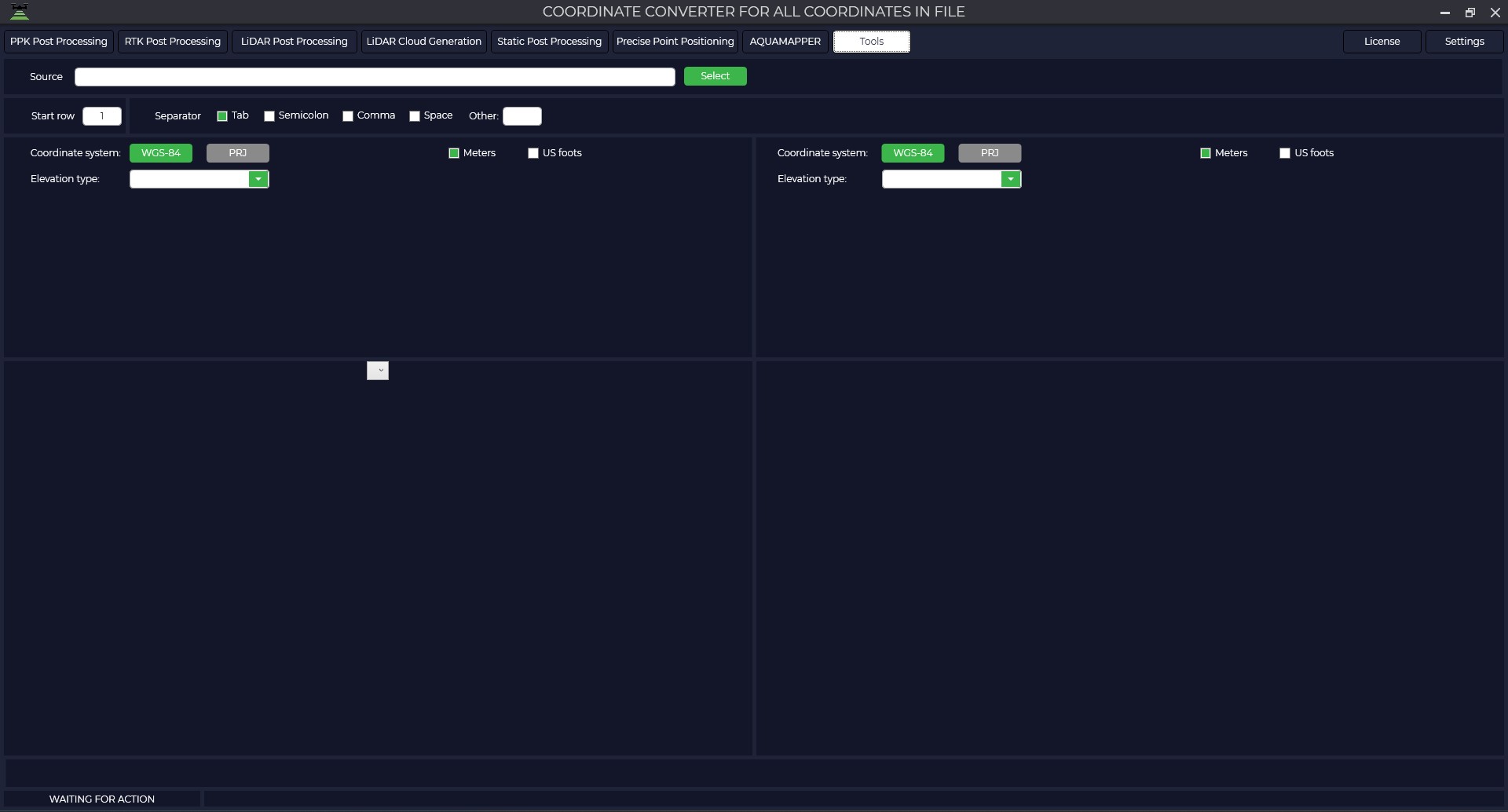The height and width of the screenshot is (812, 1508).
Task: Click the application logo icon in title bar
Action: (x=20, y=12)
